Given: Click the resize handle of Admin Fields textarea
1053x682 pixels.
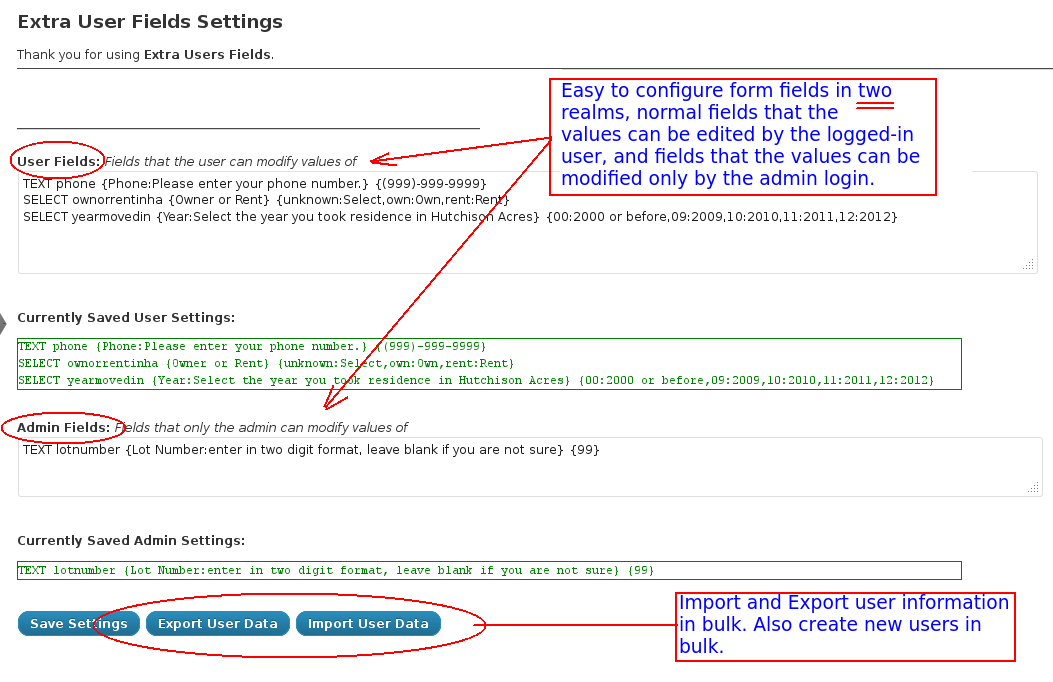Looking at the screenshot, I should click(x=1033, y=488).
